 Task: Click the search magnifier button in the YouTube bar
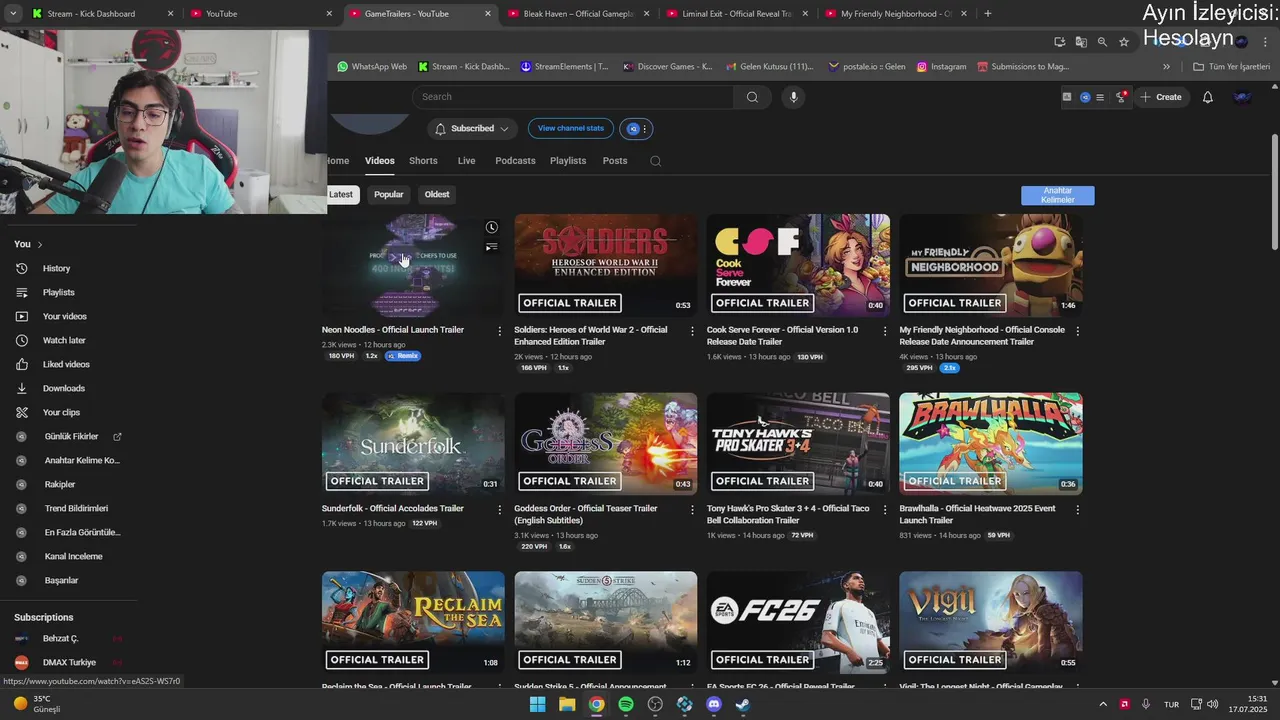[752, 97]
